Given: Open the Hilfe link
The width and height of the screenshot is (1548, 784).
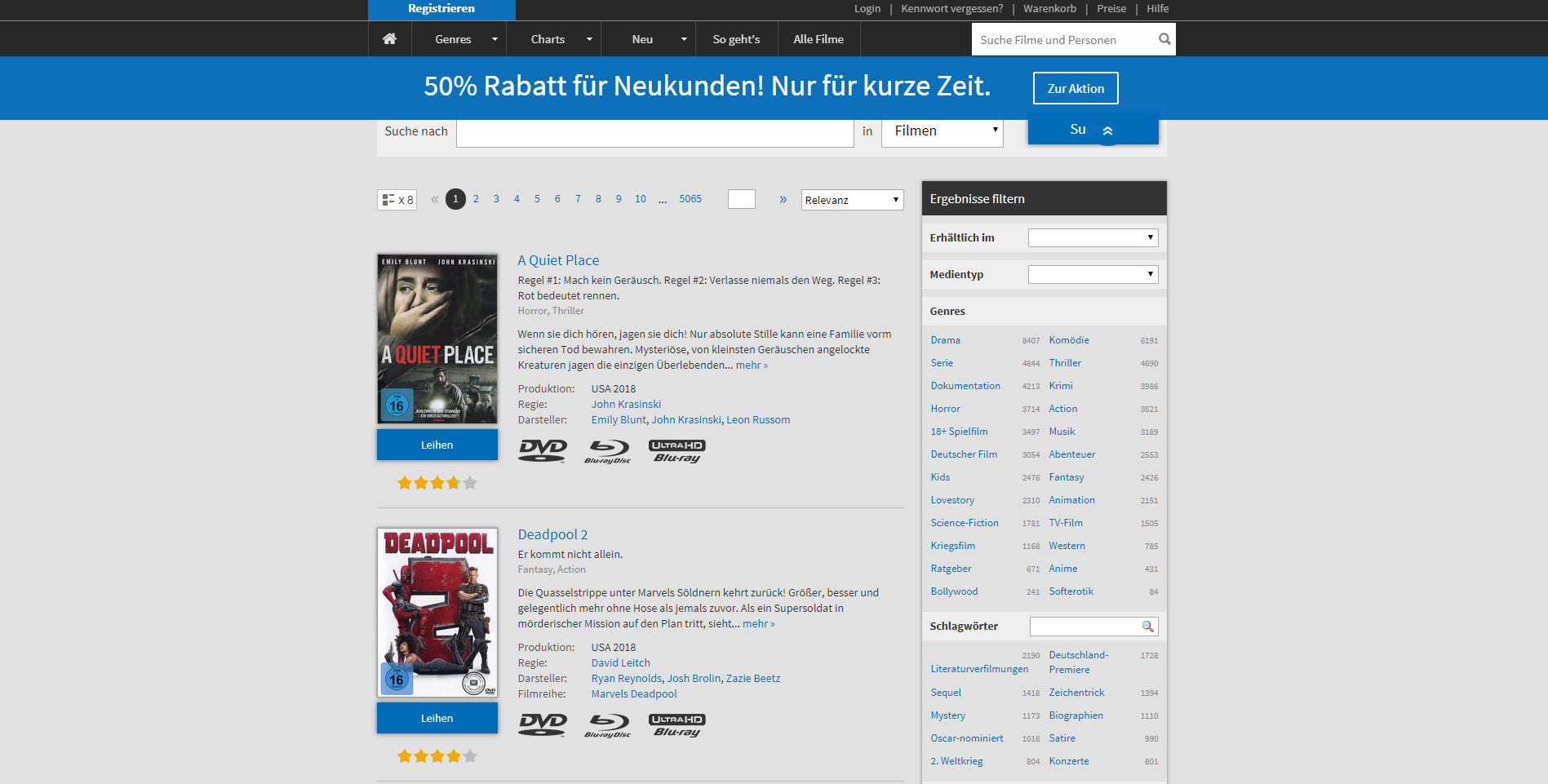Looking at the screenshot, I should tap(1157, 9).
